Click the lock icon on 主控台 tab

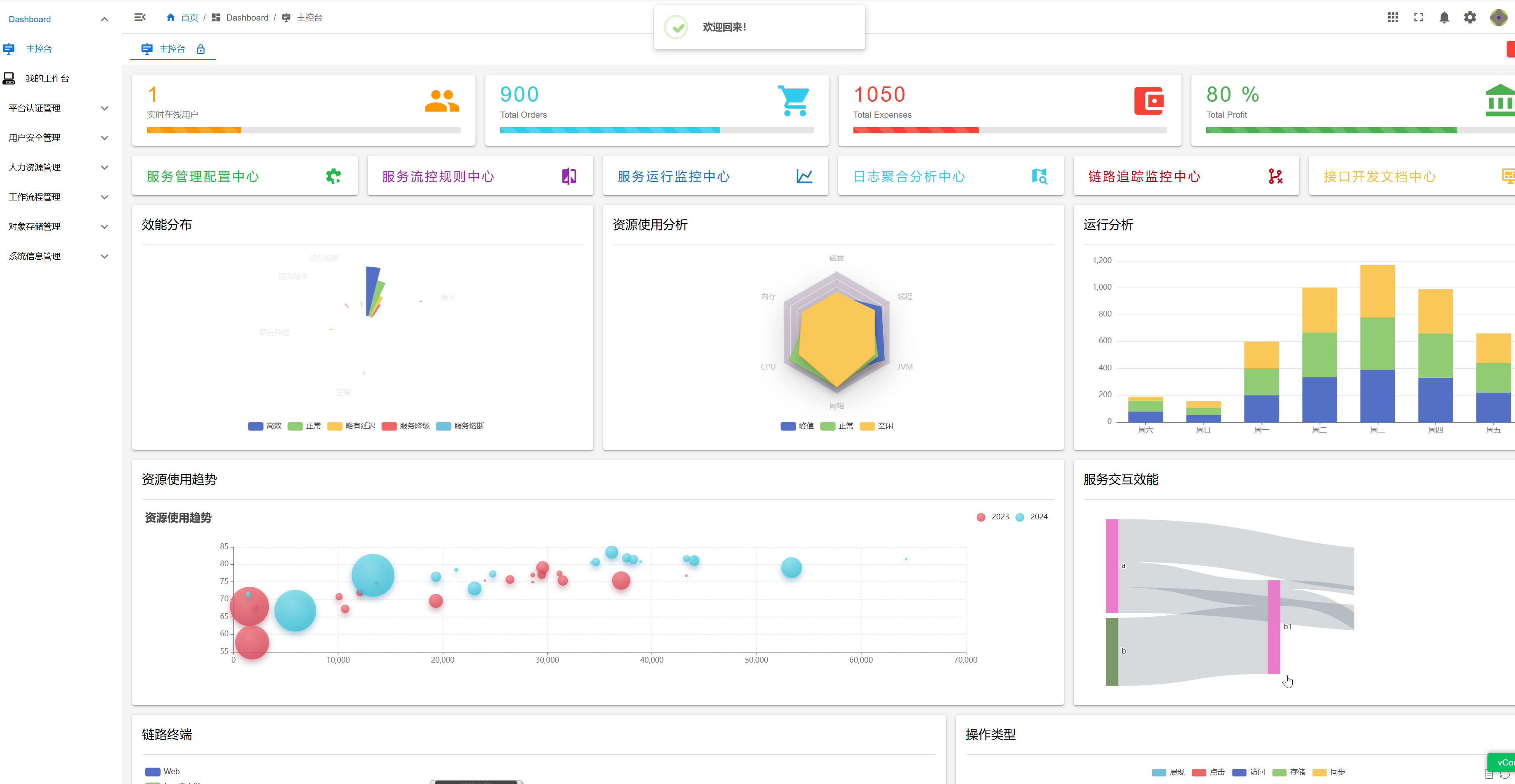coord(200,49)
